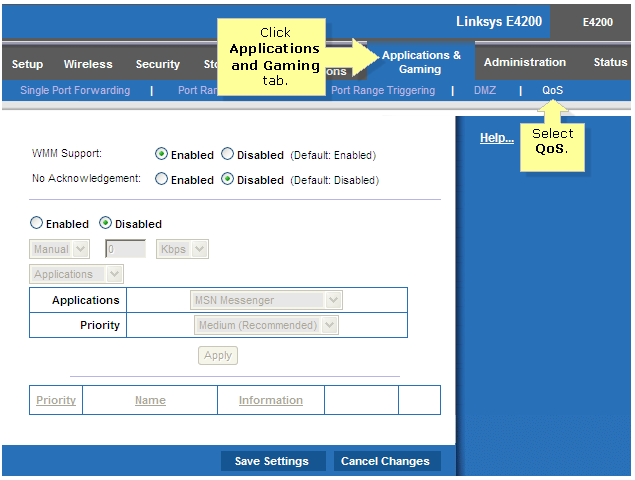The height and width of the screenshot is (480, 635).
Task: Click Cancel Changes button
Action: [x=387, y=461]
